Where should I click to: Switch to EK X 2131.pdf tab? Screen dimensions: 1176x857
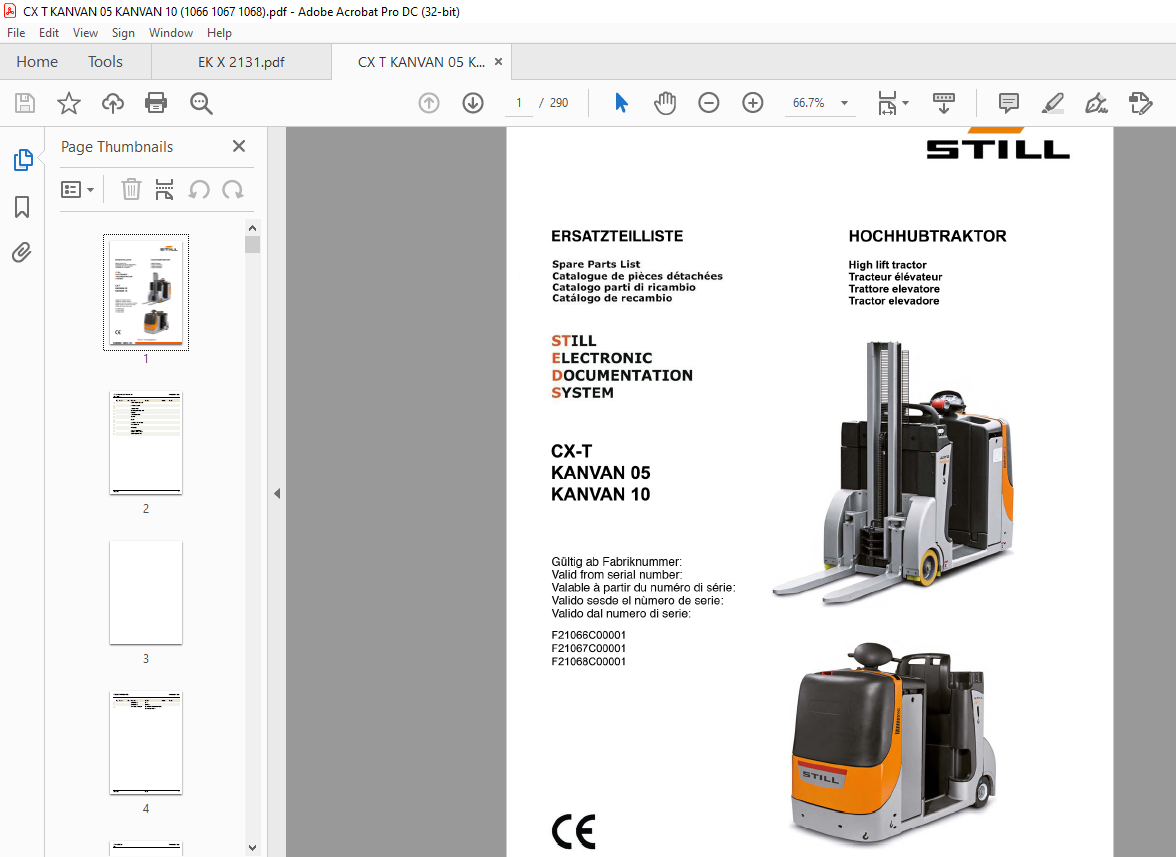(x=241, y=62)
